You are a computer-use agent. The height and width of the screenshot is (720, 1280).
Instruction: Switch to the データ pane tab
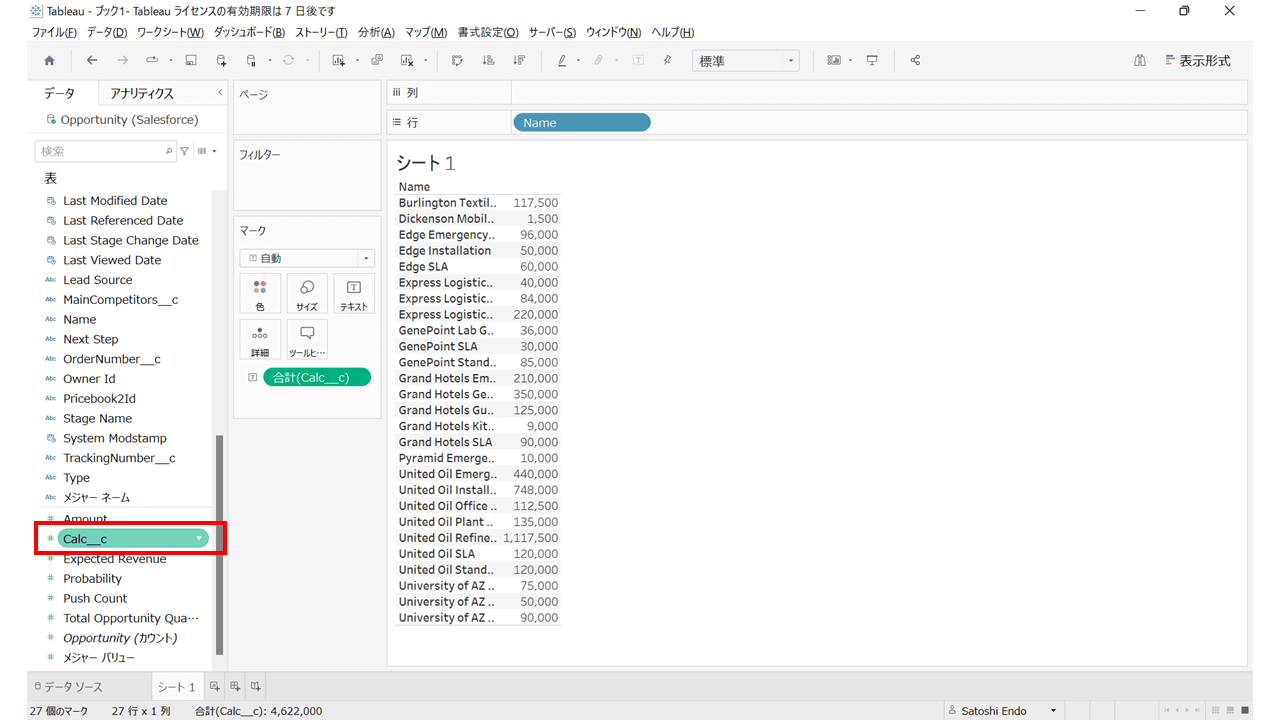point(59,93)
